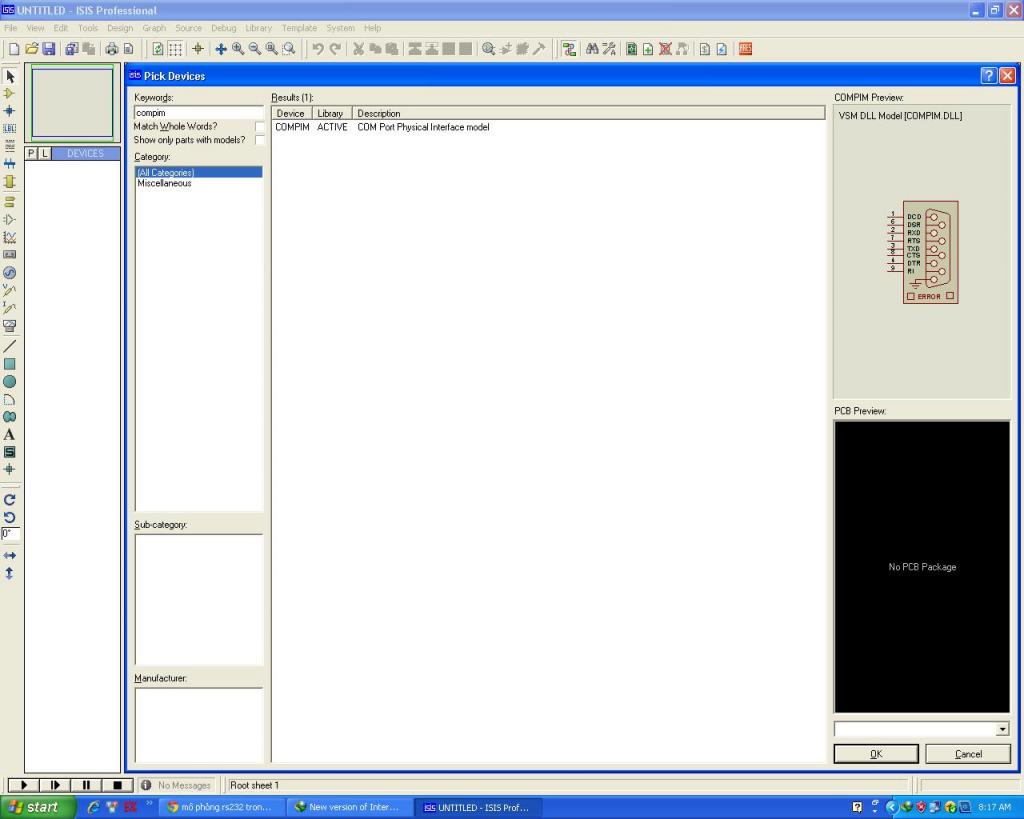Print the schematic with the printer icon

click(x=112, y=49)
